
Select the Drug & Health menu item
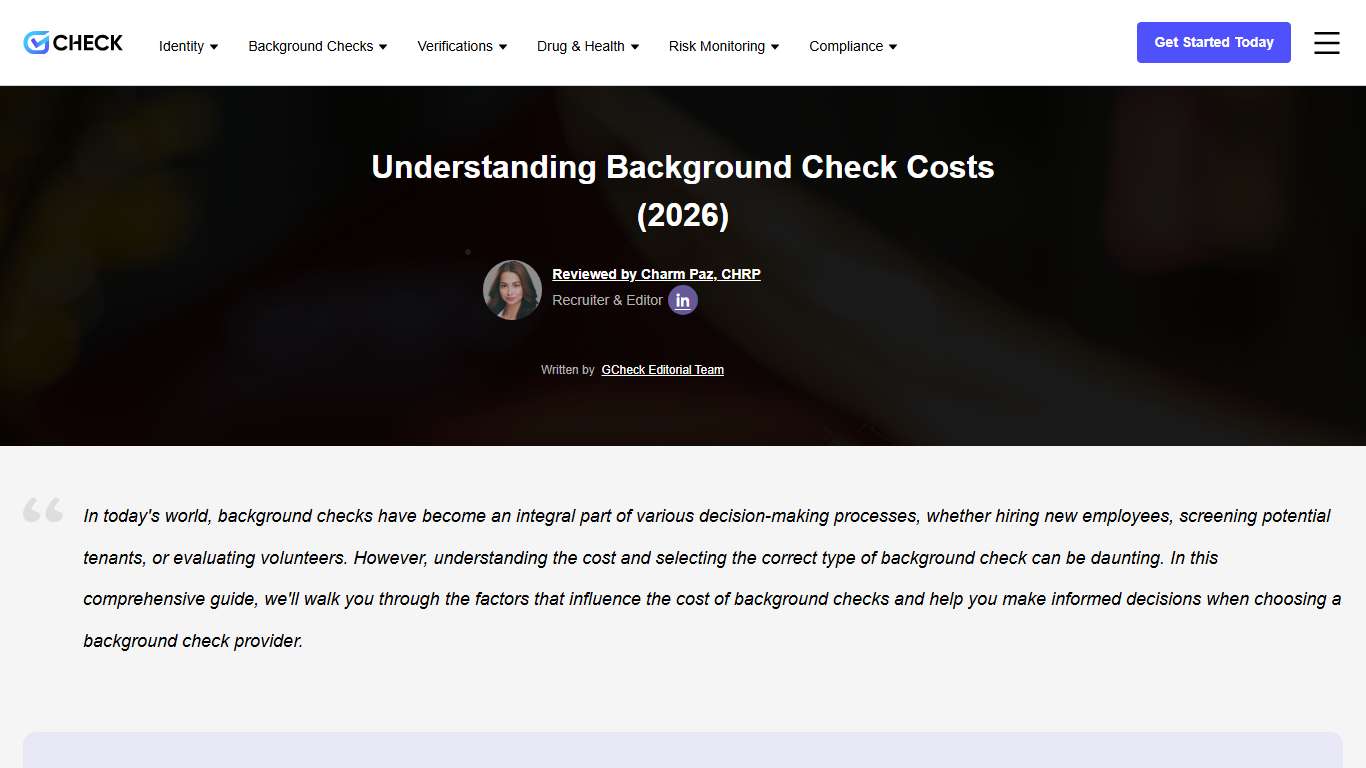pos(581,46)
